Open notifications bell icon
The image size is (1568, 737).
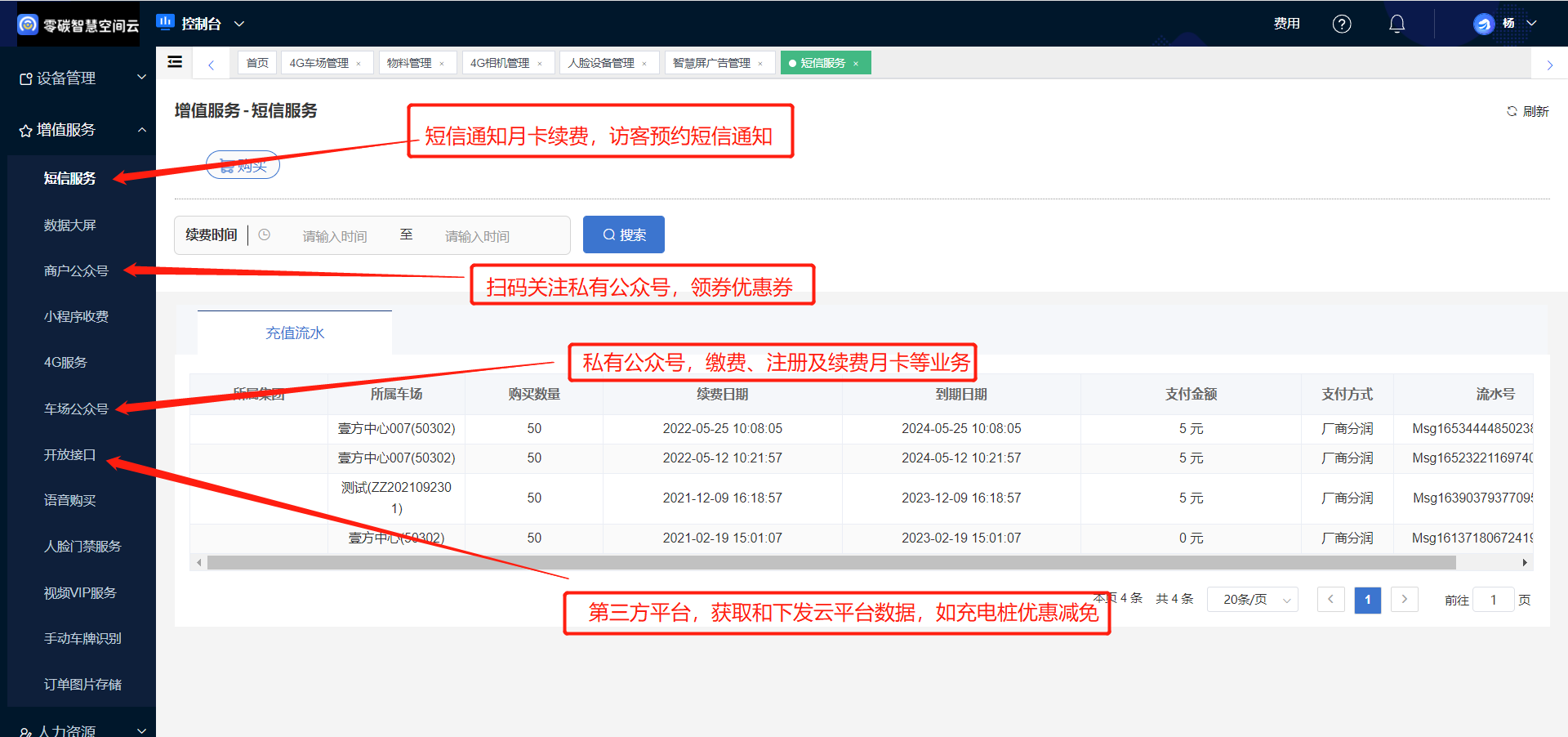[1397, 24]
